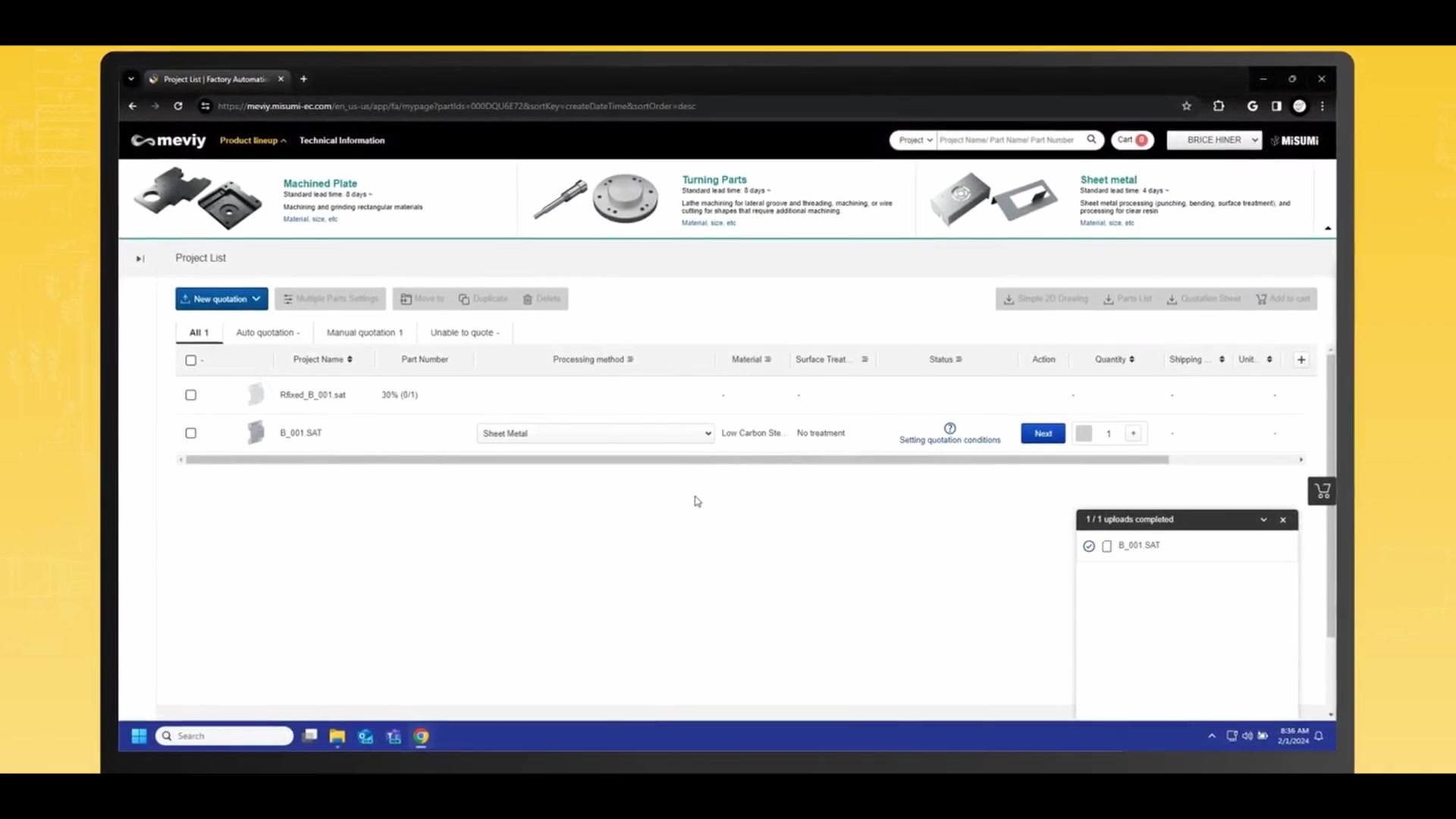The image size is (1456, 819).
Task: Tick the B_001.SAT row checkbox
Action: point(191,433)
